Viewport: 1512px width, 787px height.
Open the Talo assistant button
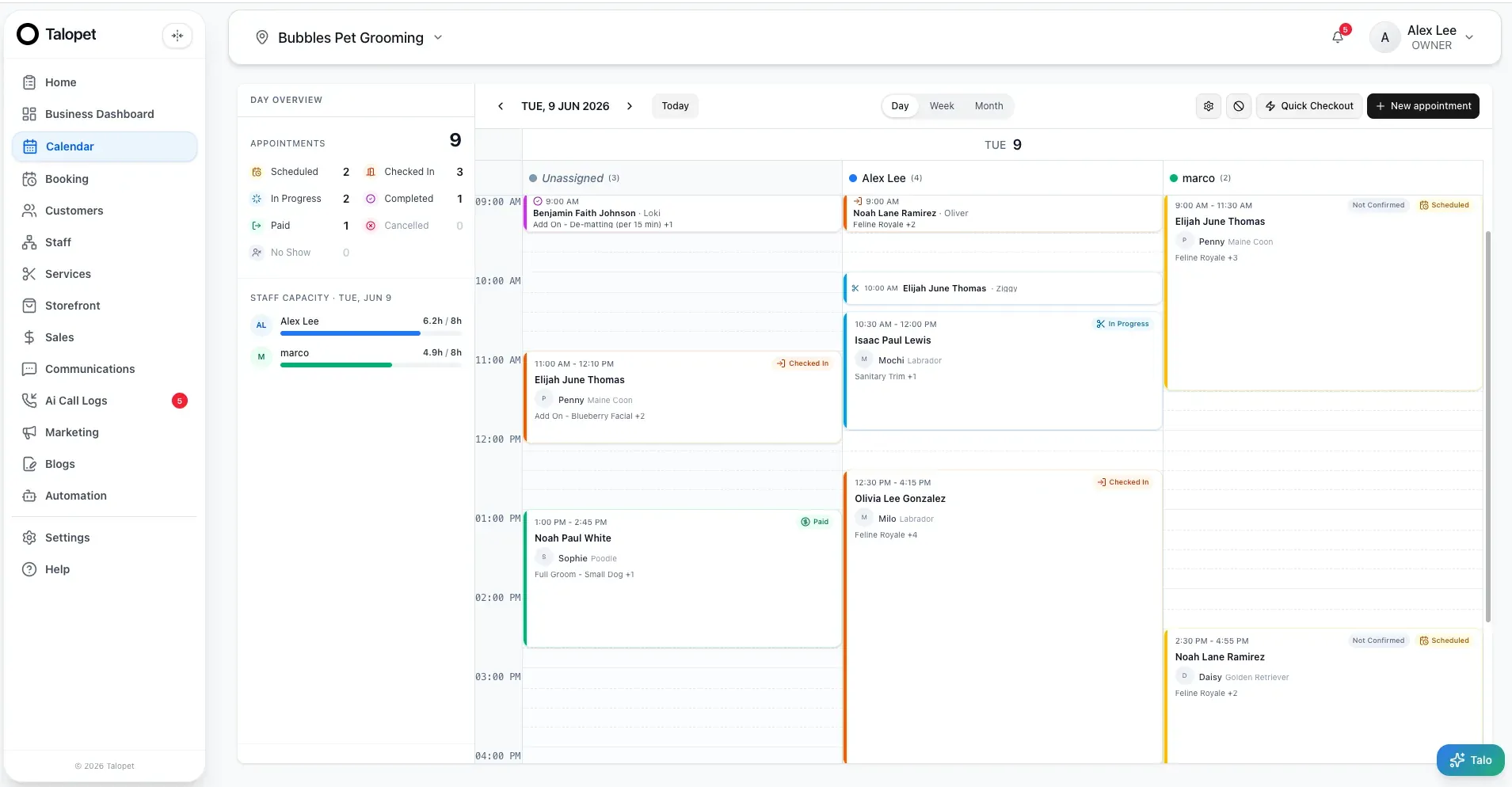1470,760
